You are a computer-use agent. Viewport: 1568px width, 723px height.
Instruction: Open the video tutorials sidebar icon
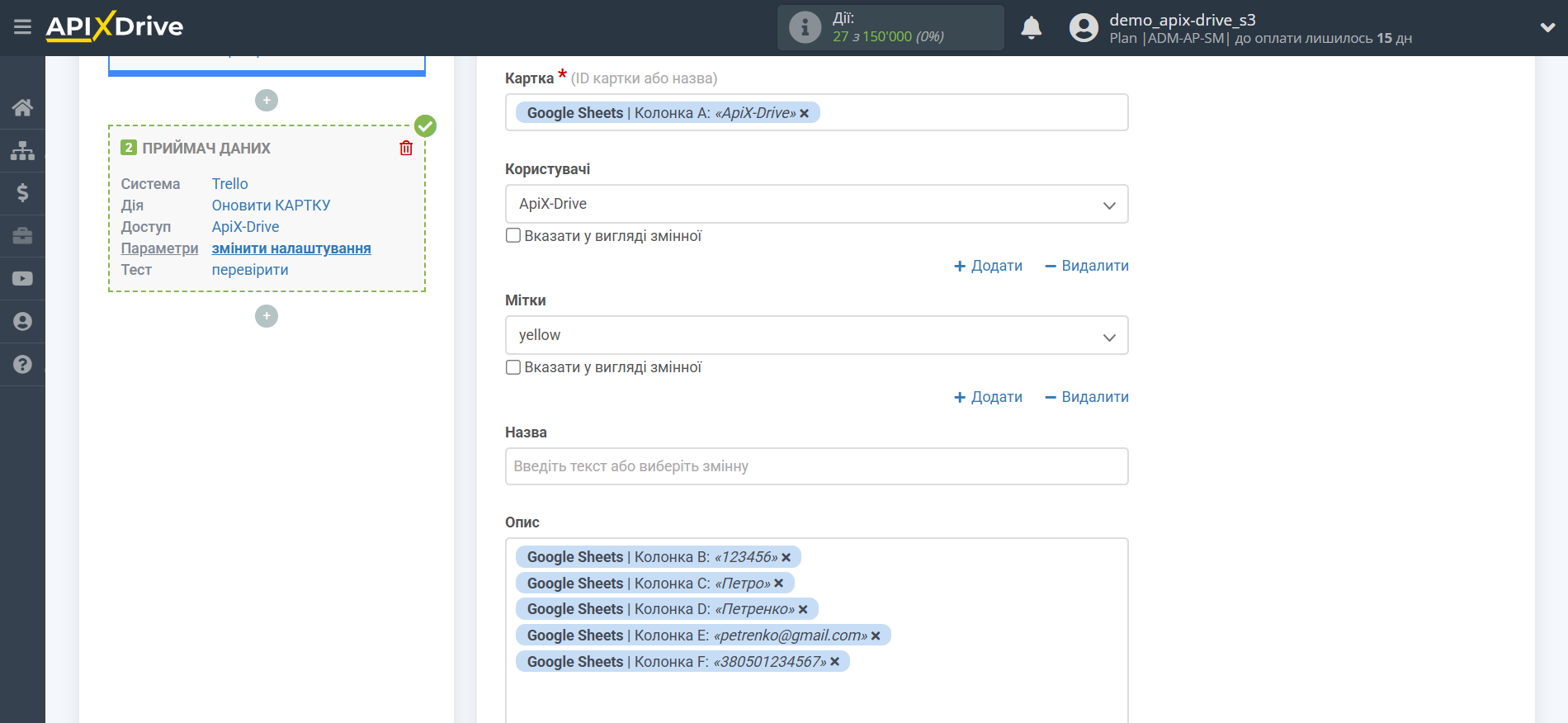pos(22,279)
